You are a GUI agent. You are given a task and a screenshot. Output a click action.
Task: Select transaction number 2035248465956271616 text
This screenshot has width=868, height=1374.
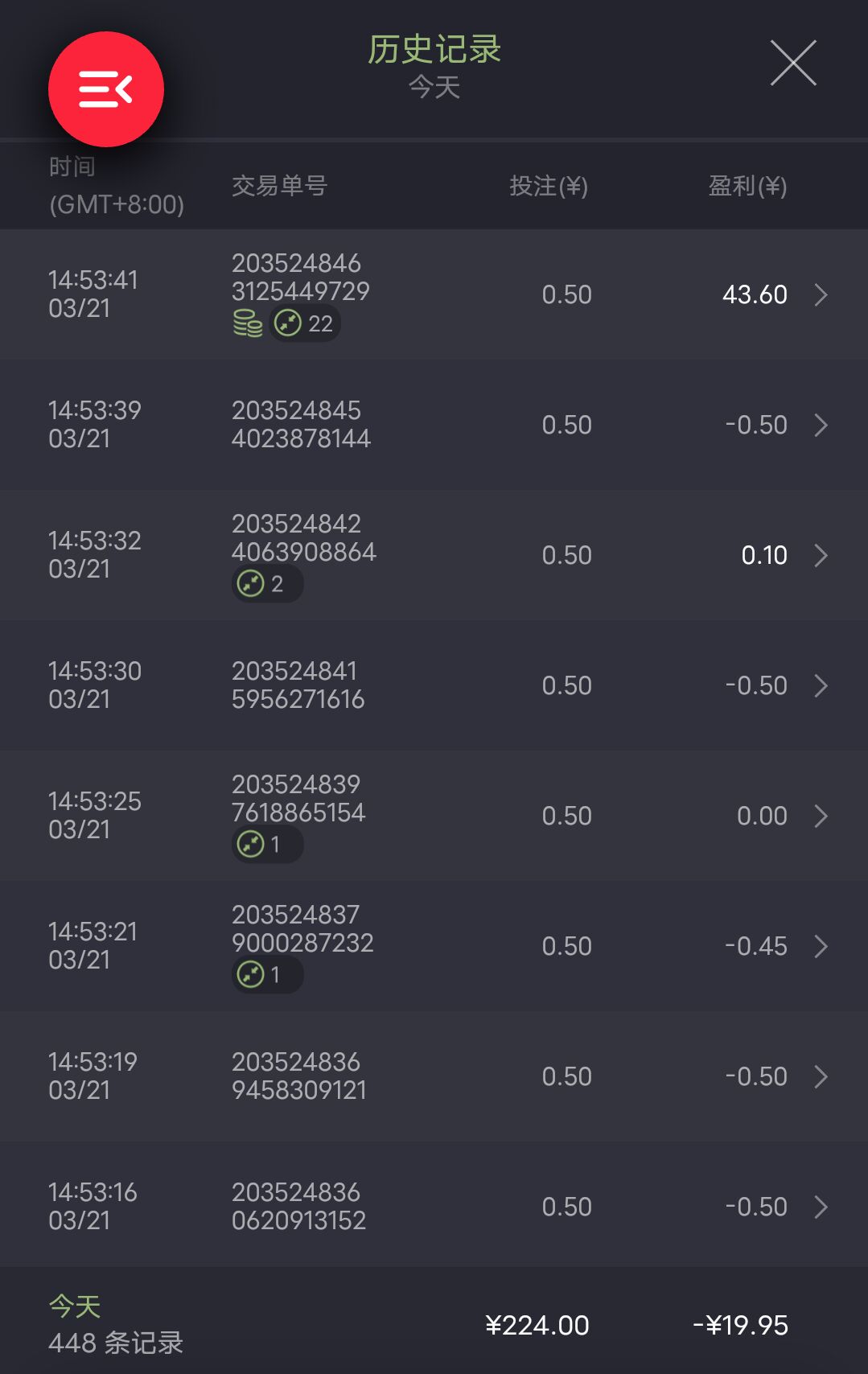[298, 685]
